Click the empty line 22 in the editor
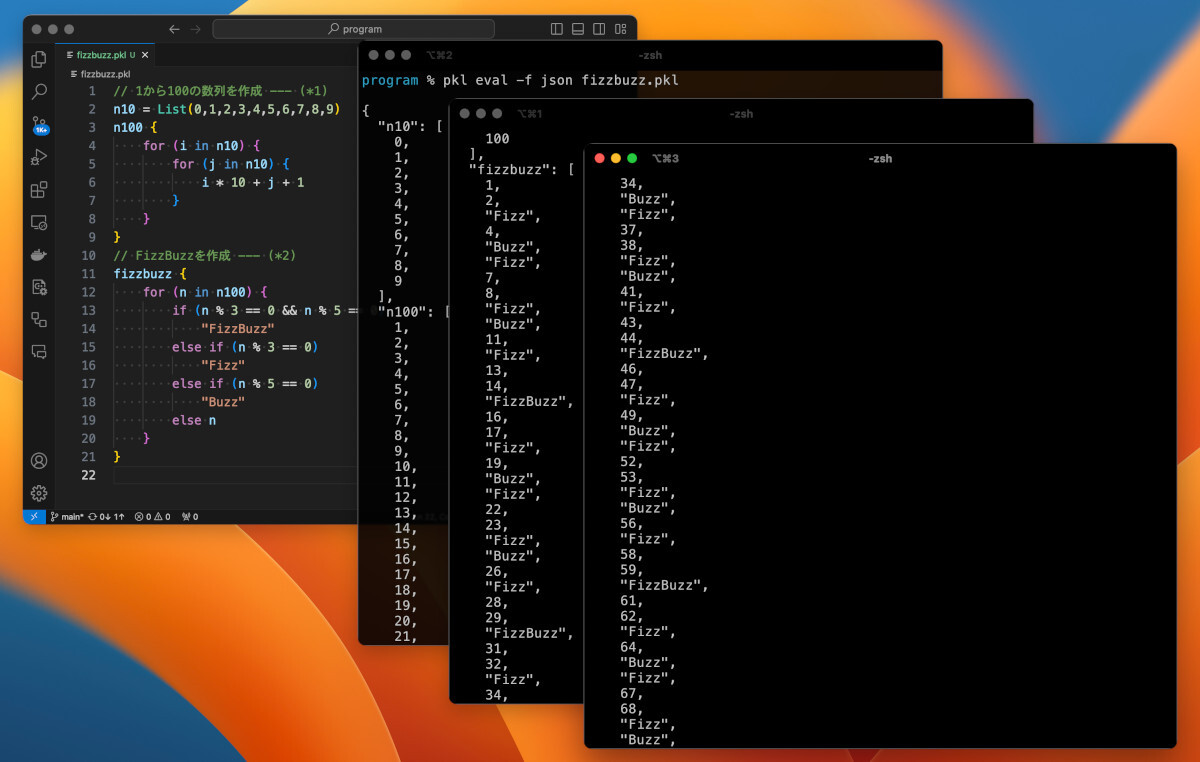 click(x=235, y=475)
